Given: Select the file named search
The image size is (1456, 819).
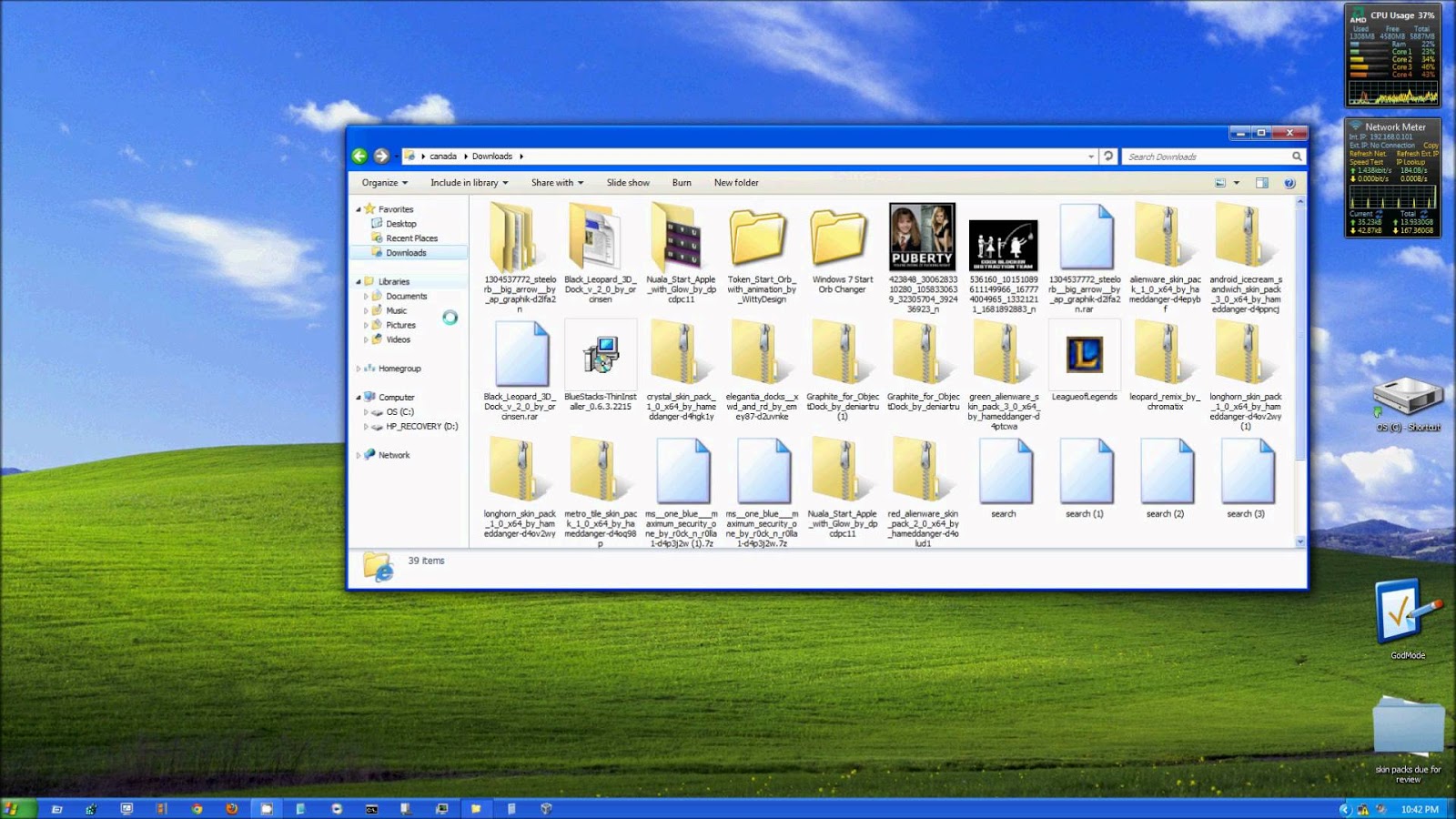Looking at the screenshot, I should [1004, 478].
